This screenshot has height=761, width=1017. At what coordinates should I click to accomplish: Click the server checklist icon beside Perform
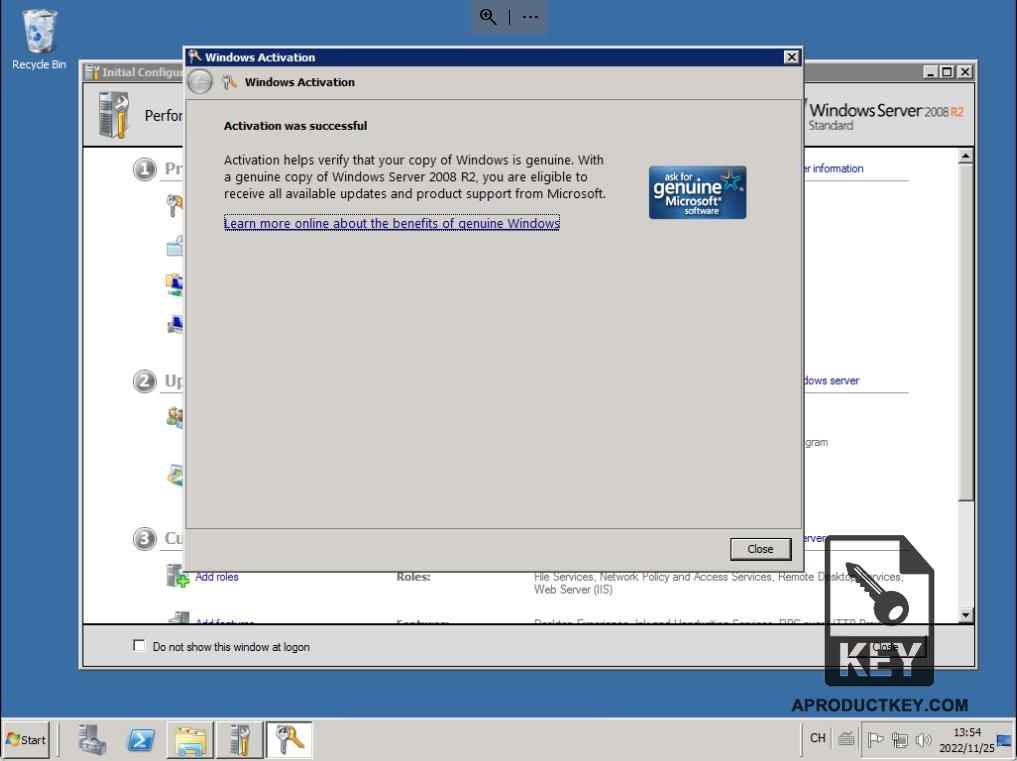click(114, 115)
